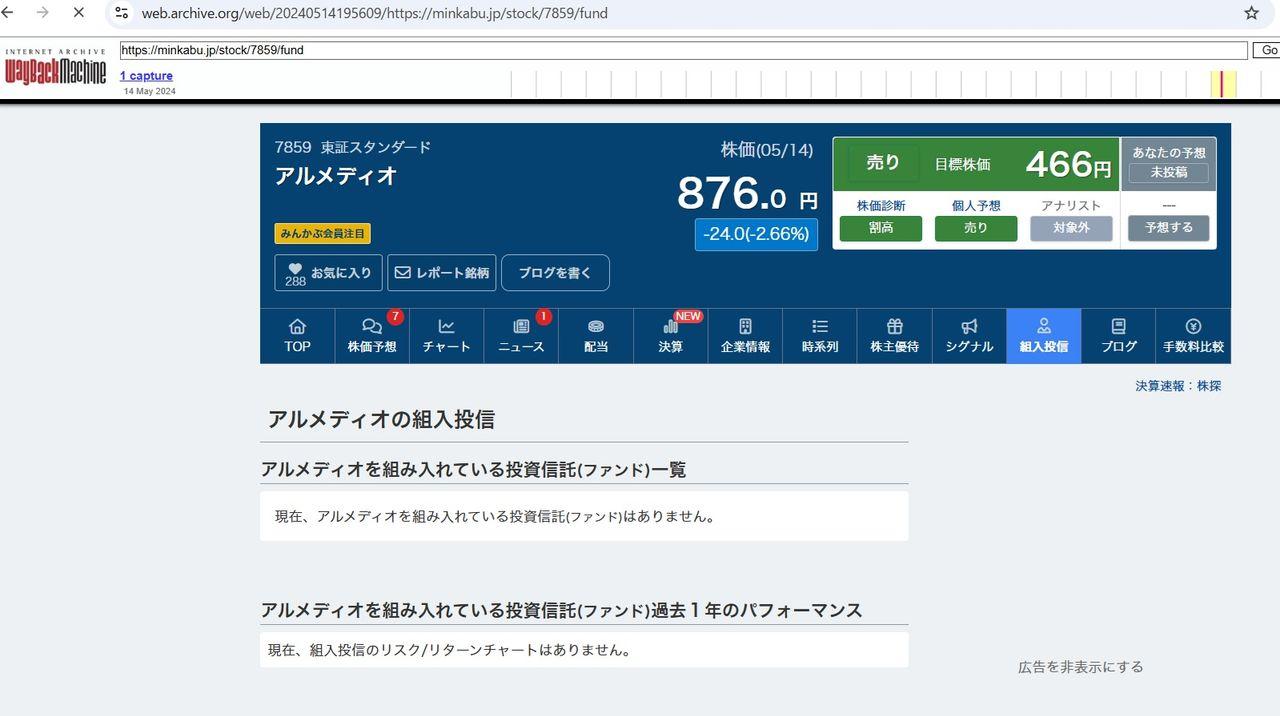Select the 決算 icon marked NEW
Screen dimensions: 1280x716
click(x=669, y=335)
